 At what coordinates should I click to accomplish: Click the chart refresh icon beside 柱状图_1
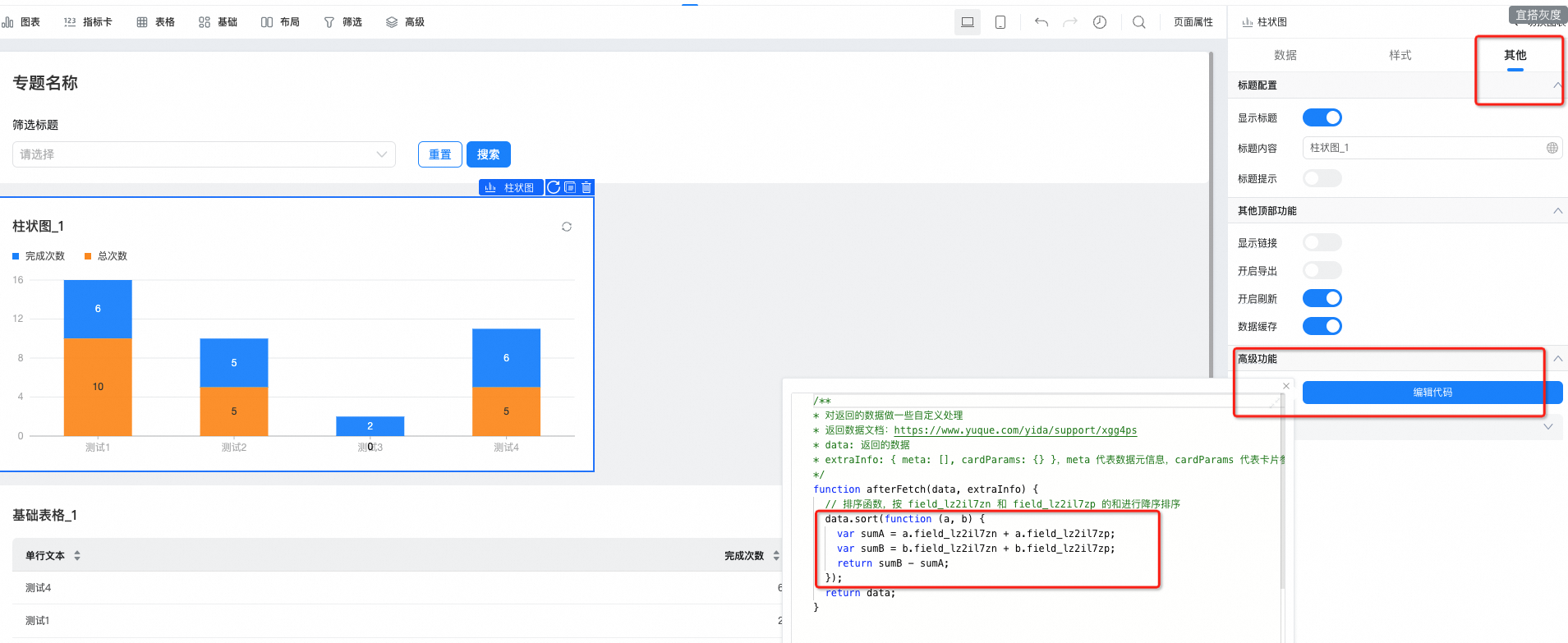point(567,227)
